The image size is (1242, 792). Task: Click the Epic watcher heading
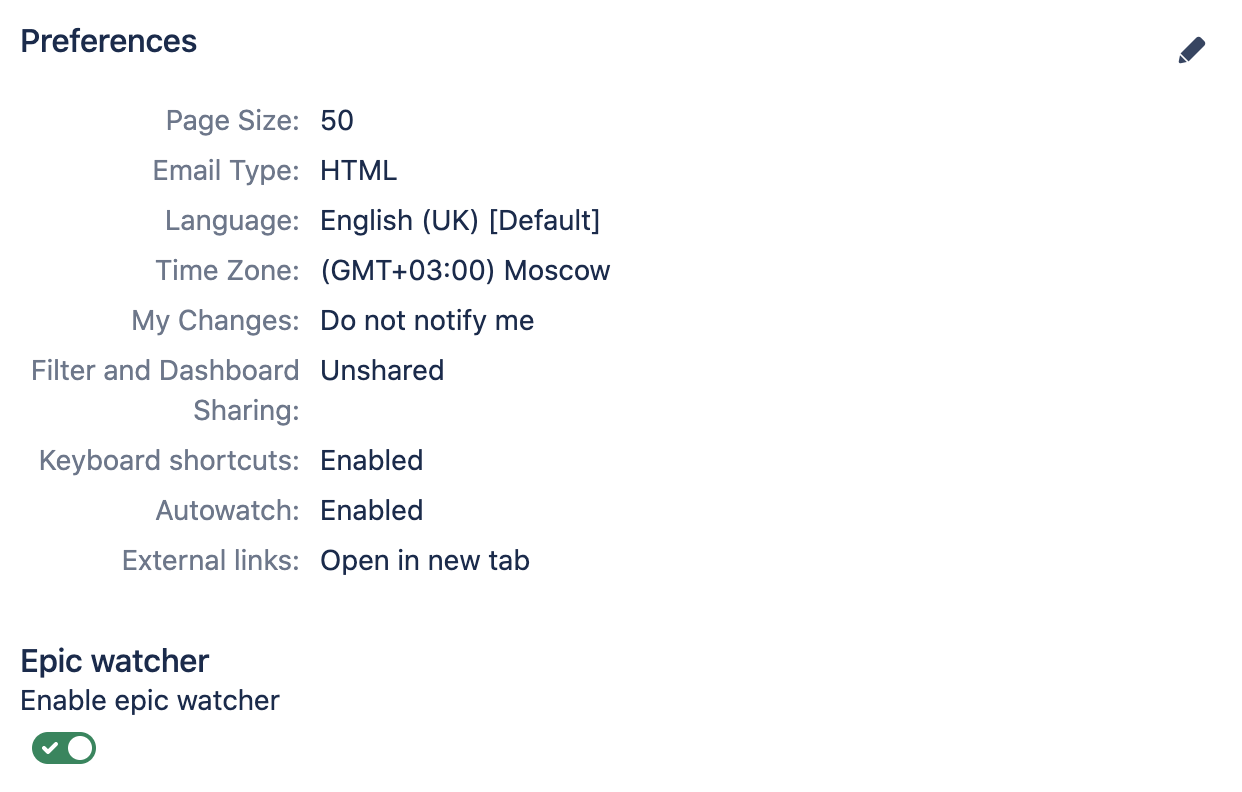(x=114, y=661)
